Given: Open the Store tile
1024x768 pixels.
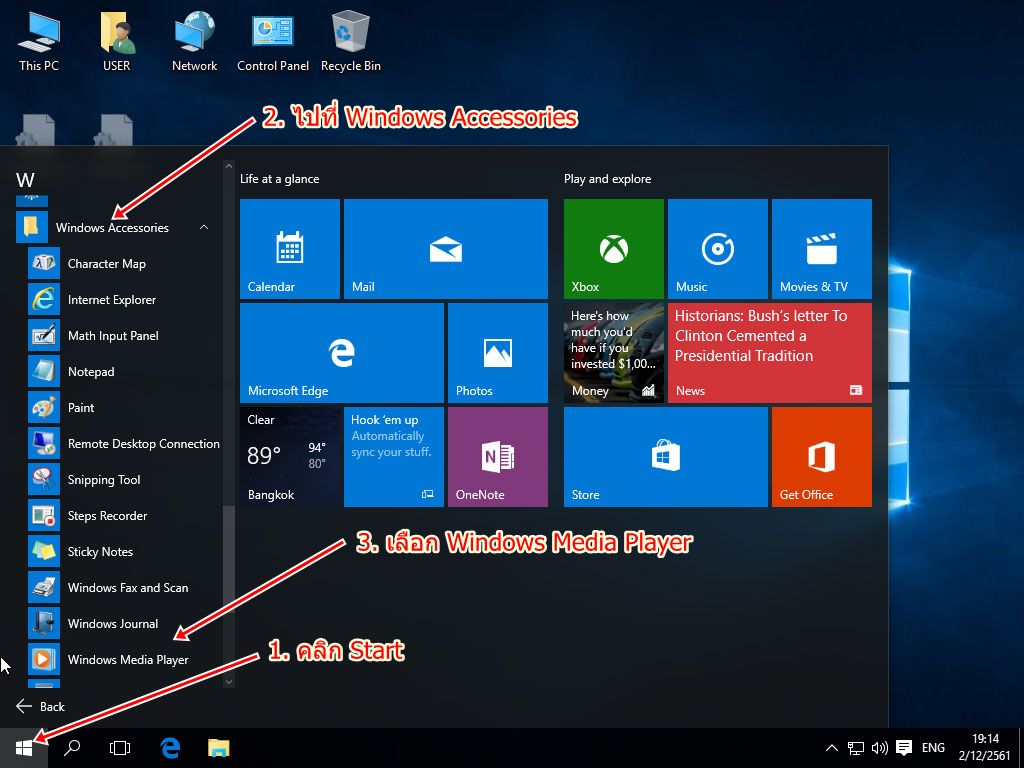Looking at the screenshot, I should click(665, 457).
